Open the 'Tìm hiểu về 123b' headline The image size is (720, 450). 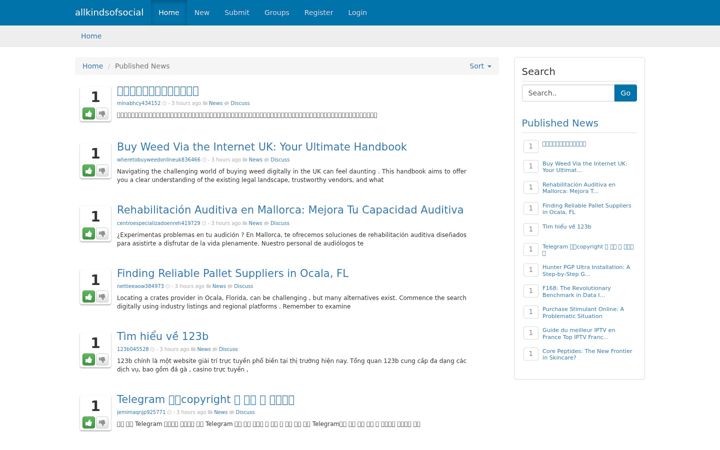tap(163, 336)
